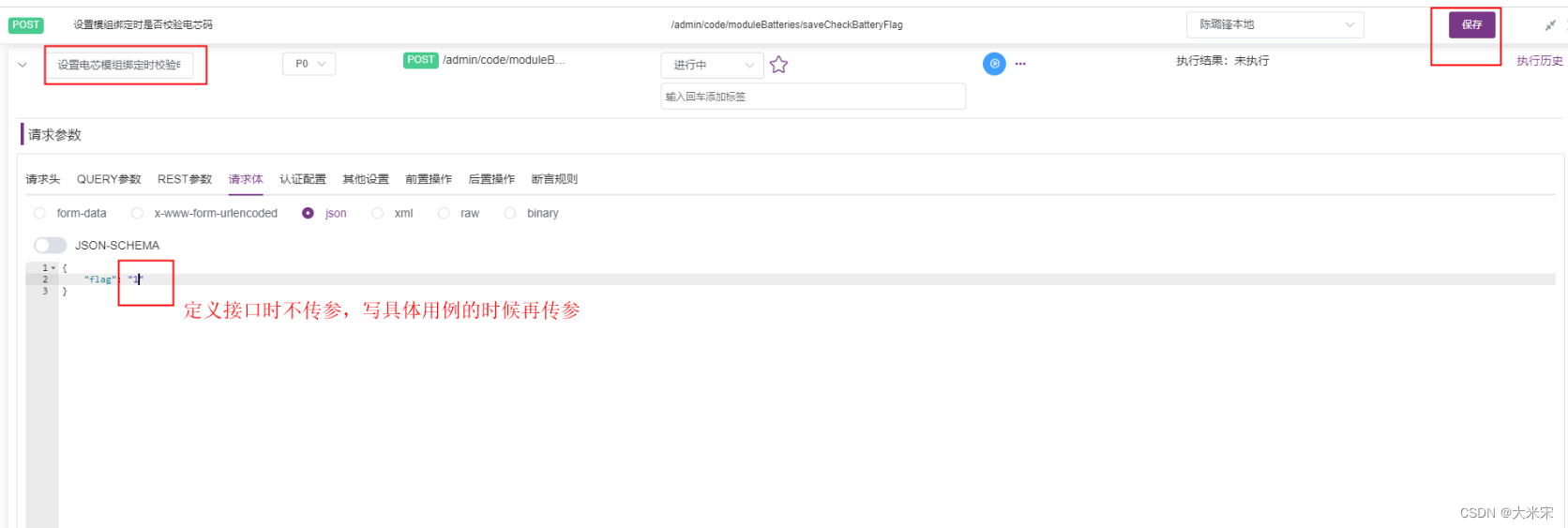This screenshot has width=1568, height=528.
Task: Click the tag input 输入回车添加标签
Action: [813, 97]
